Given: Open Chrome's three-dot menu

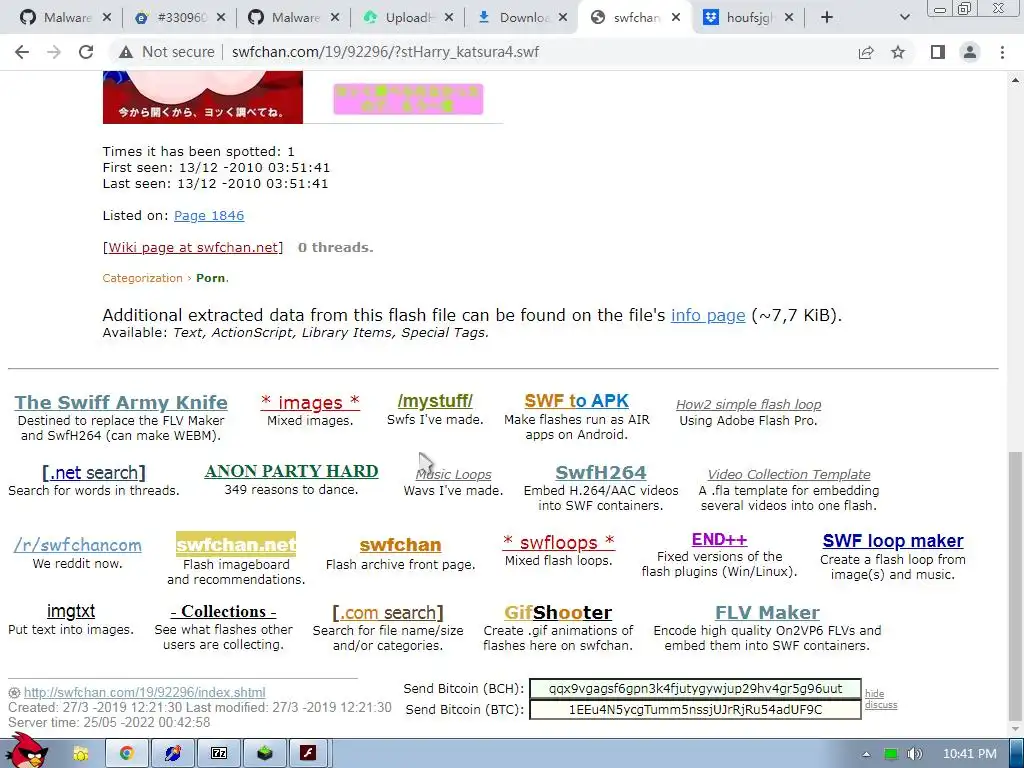Looking at the screenshot, I should (x=1002, y=52).
